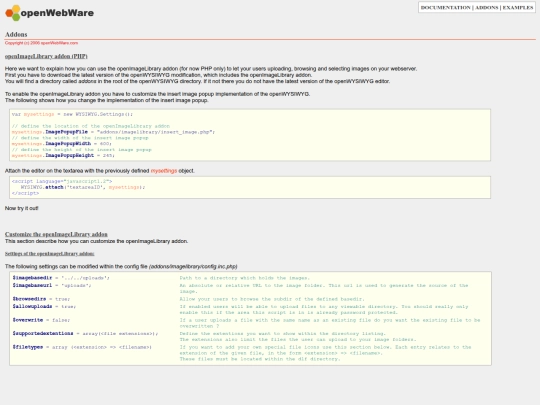540x405 pixels.
Task: Click the 'This section describe how' sentence
Action: [x=96, y=241]
